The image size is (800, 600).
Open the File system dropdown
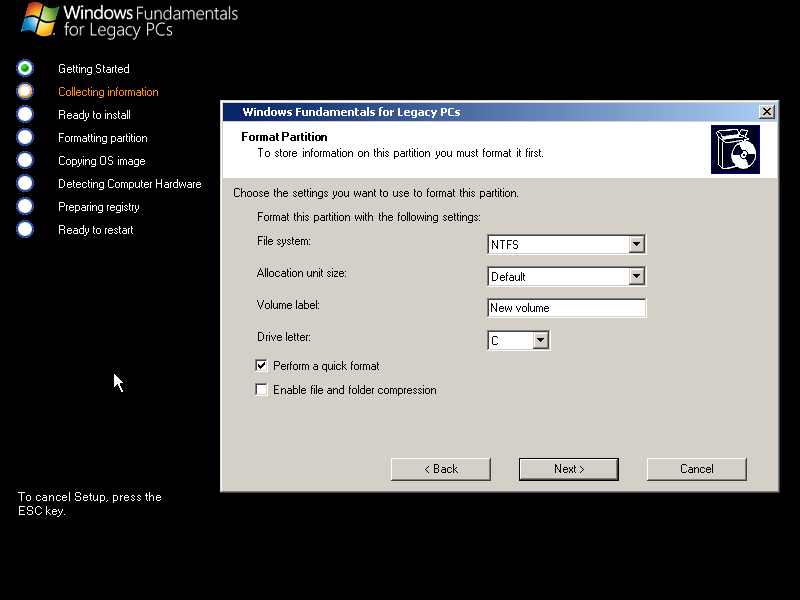coord(637,243)
